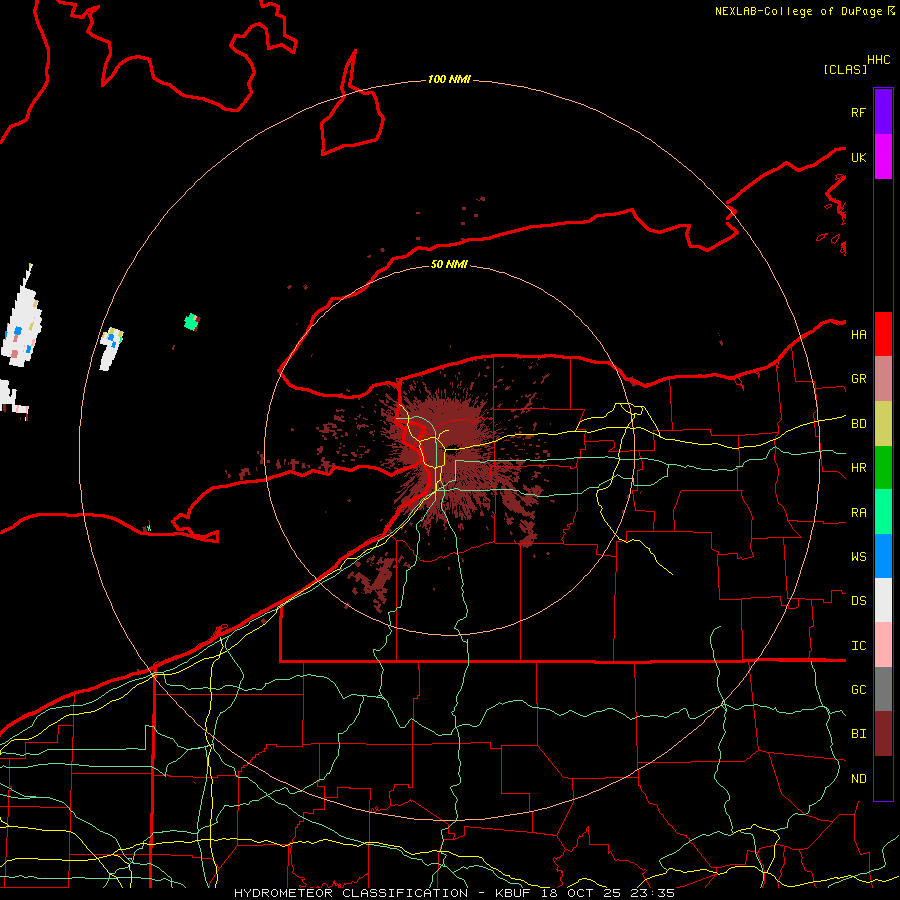
Task: Click the BI brown legend swatch
Action: tap(883, 734)
